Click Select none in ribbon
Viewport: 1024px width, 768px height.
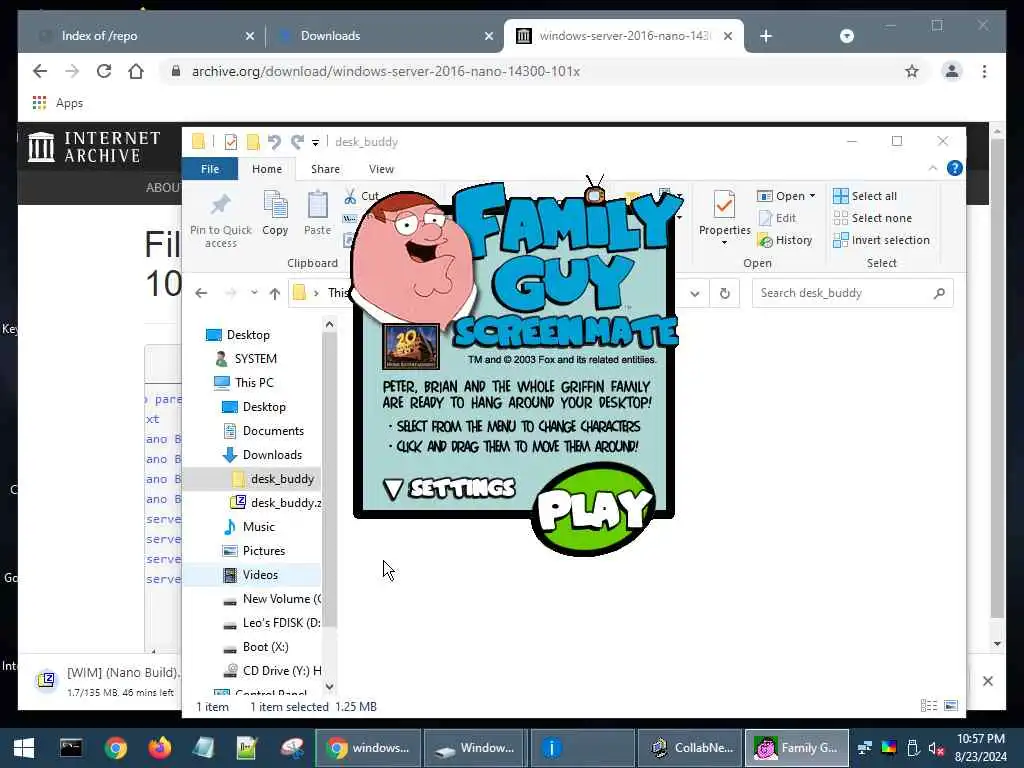(872, 218)
